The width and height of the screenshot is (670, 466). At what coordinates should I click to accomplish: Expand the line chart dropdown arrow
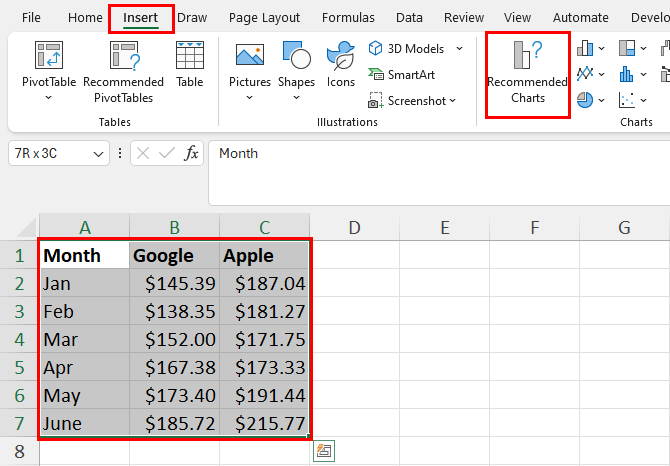click(x=601, y=74)
